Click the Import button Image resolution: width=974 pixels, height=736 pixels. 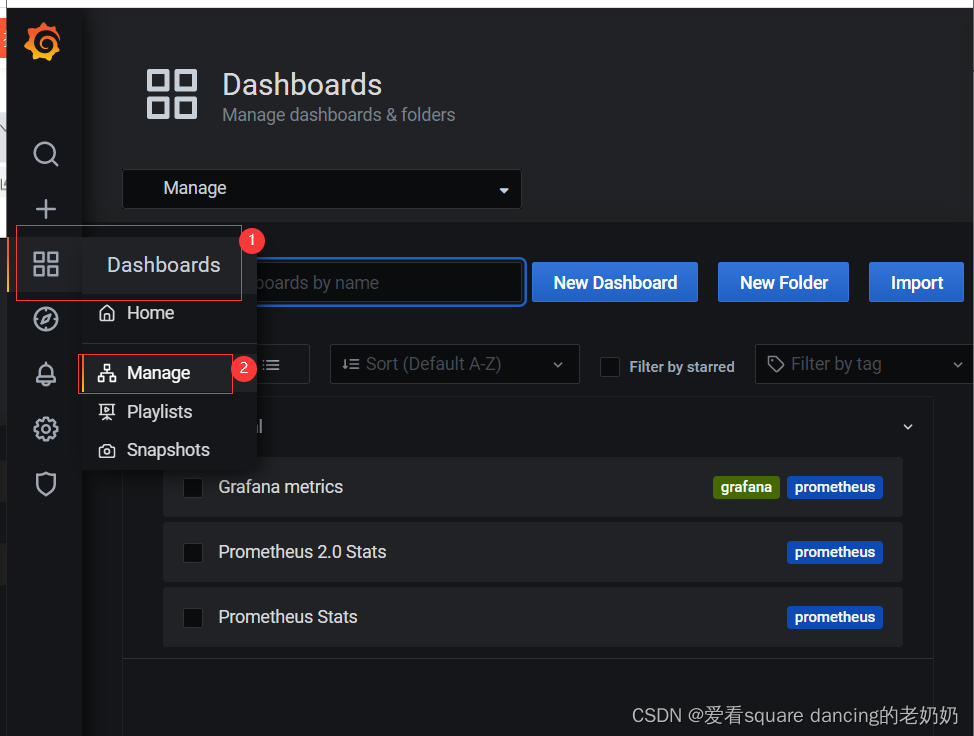click(x=916, y=283)
